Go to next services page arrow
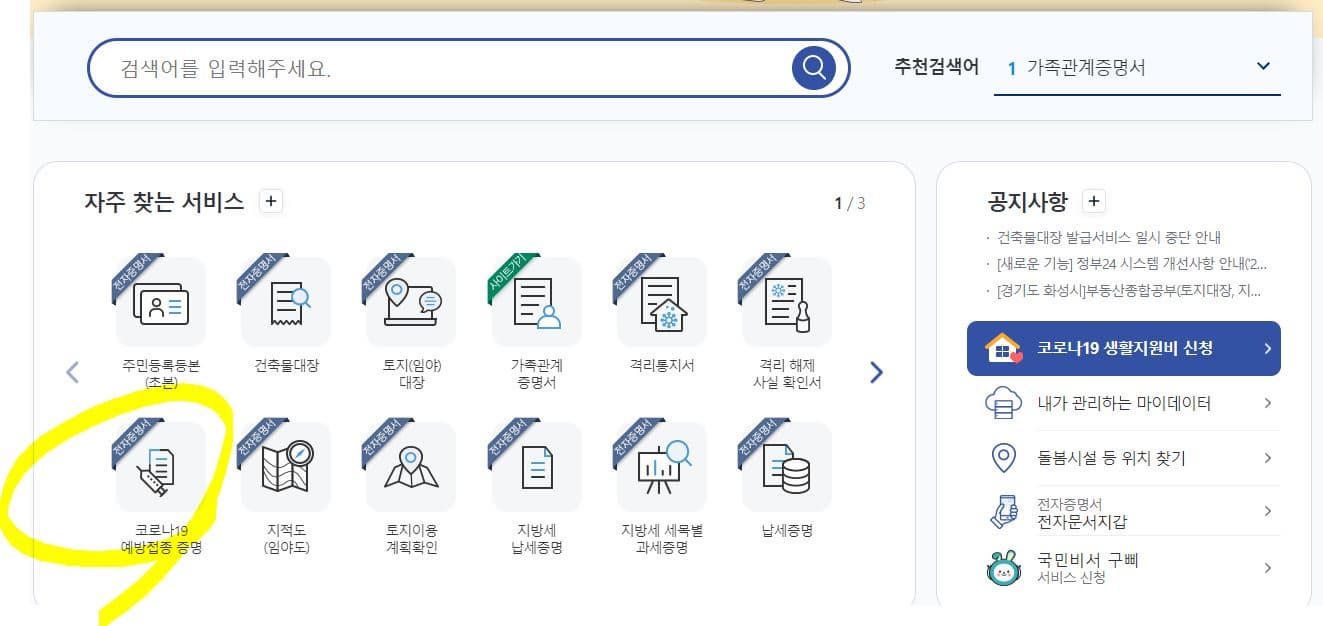Screen dimensions: 1323x626 pos(877,373)
